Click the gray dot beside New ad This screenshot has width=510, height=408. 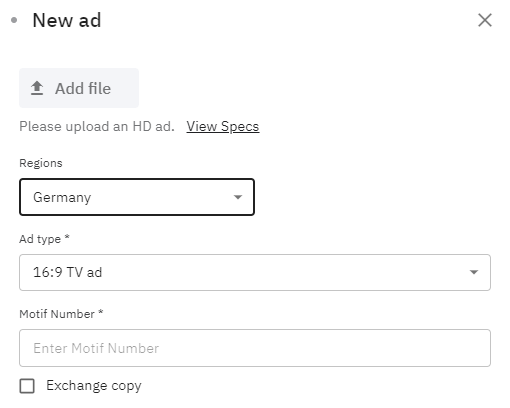(14, 20)
